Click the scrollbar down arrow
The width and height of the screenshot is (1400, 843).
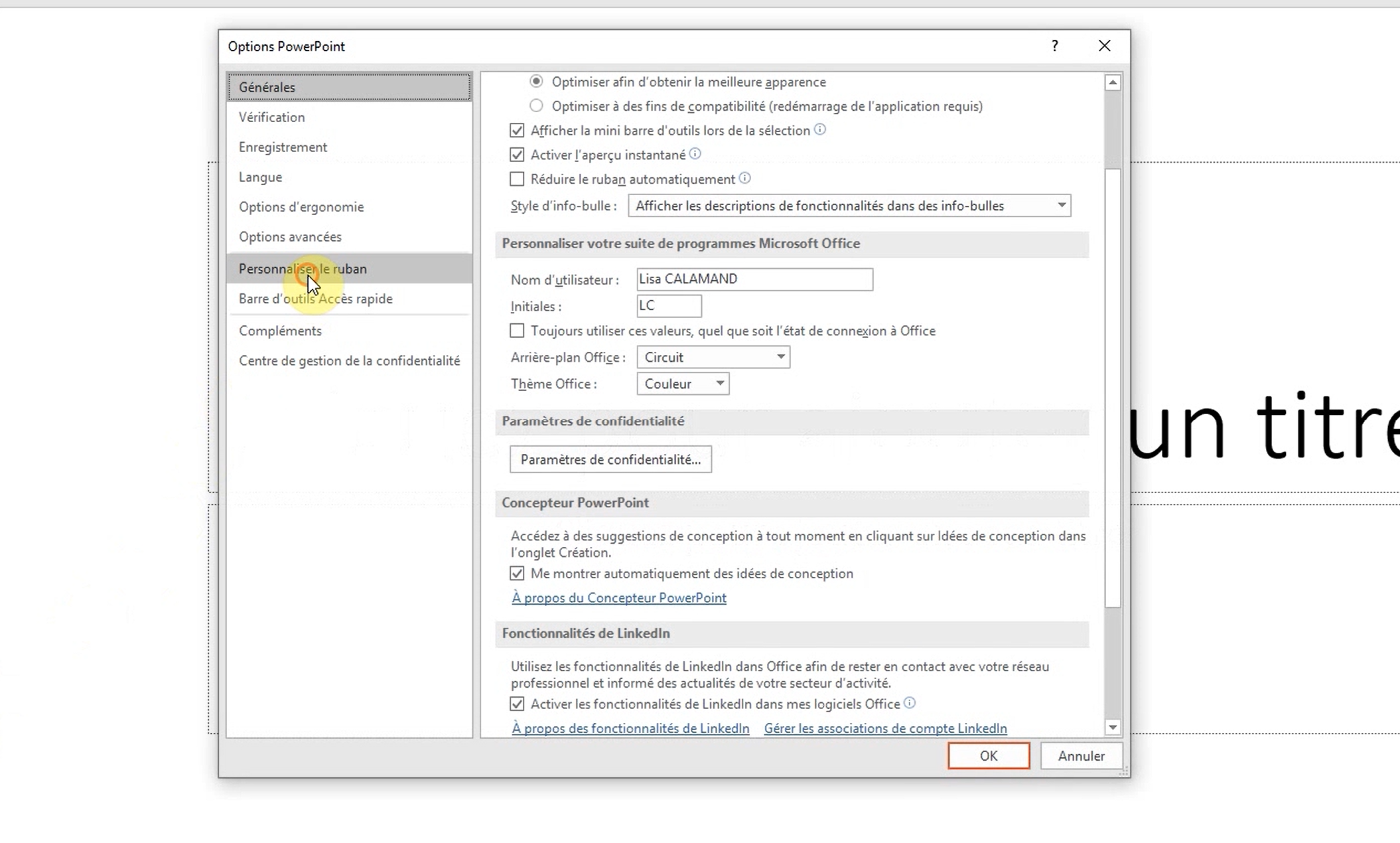click(1113, 728)
